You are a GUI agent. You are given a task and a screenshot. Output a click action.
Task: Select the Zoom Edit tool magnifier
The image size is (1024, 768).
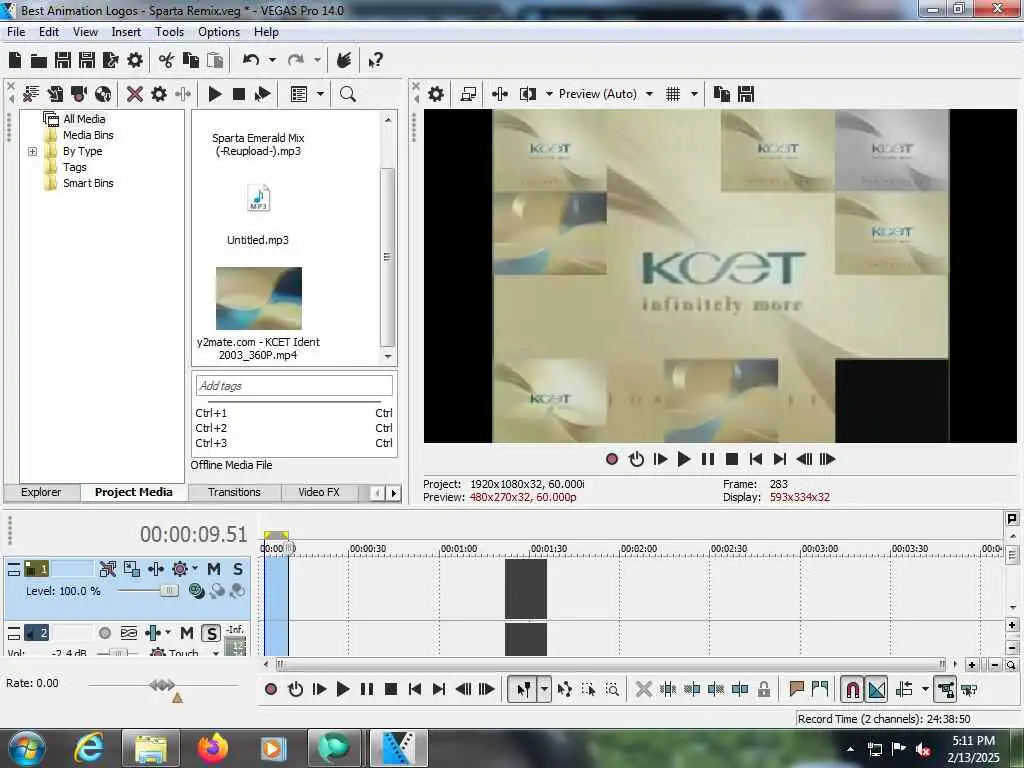tap(612, 690)
